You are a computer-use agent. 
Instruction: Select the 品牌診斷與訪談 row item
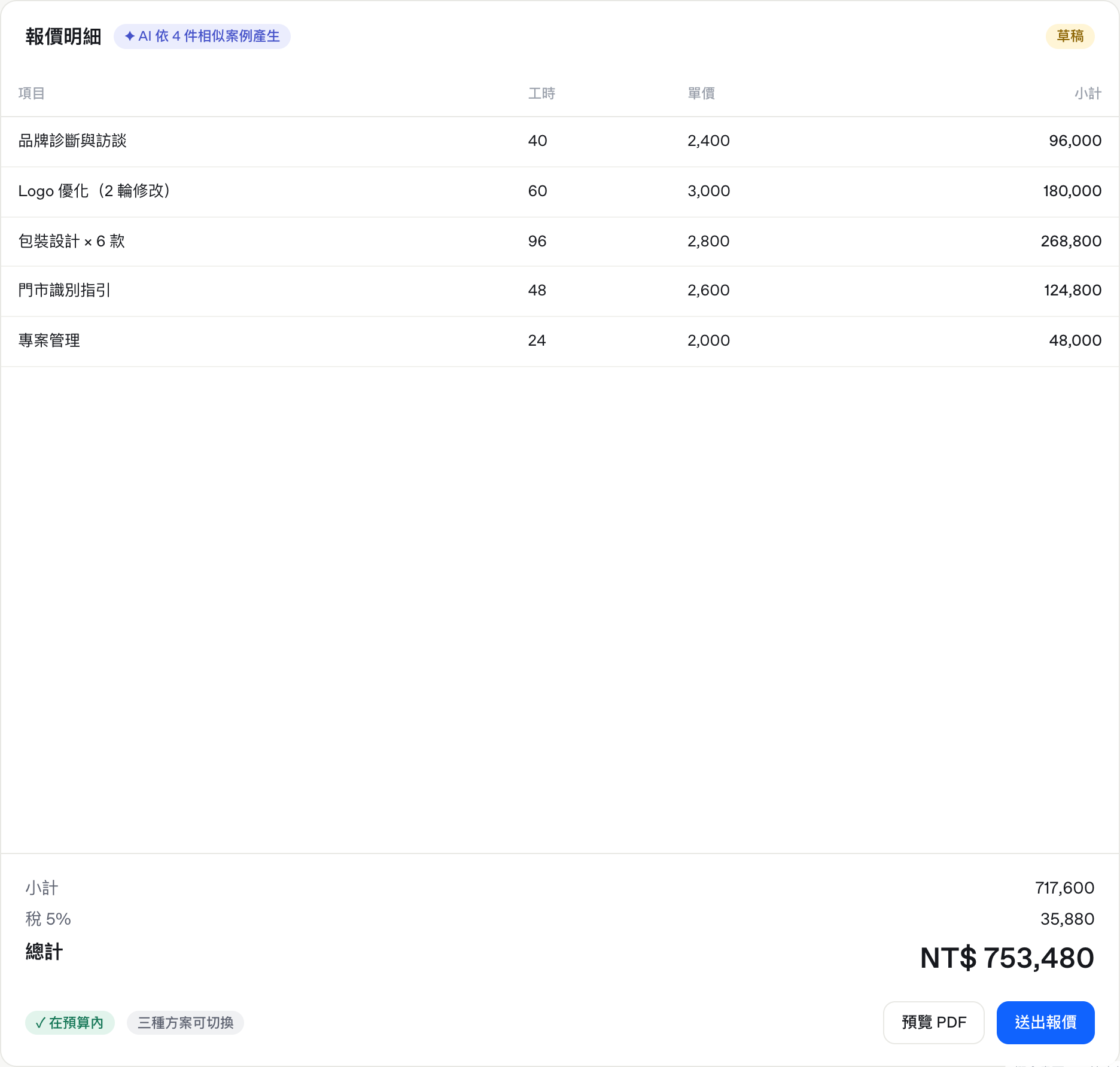[x=72, y=141]
